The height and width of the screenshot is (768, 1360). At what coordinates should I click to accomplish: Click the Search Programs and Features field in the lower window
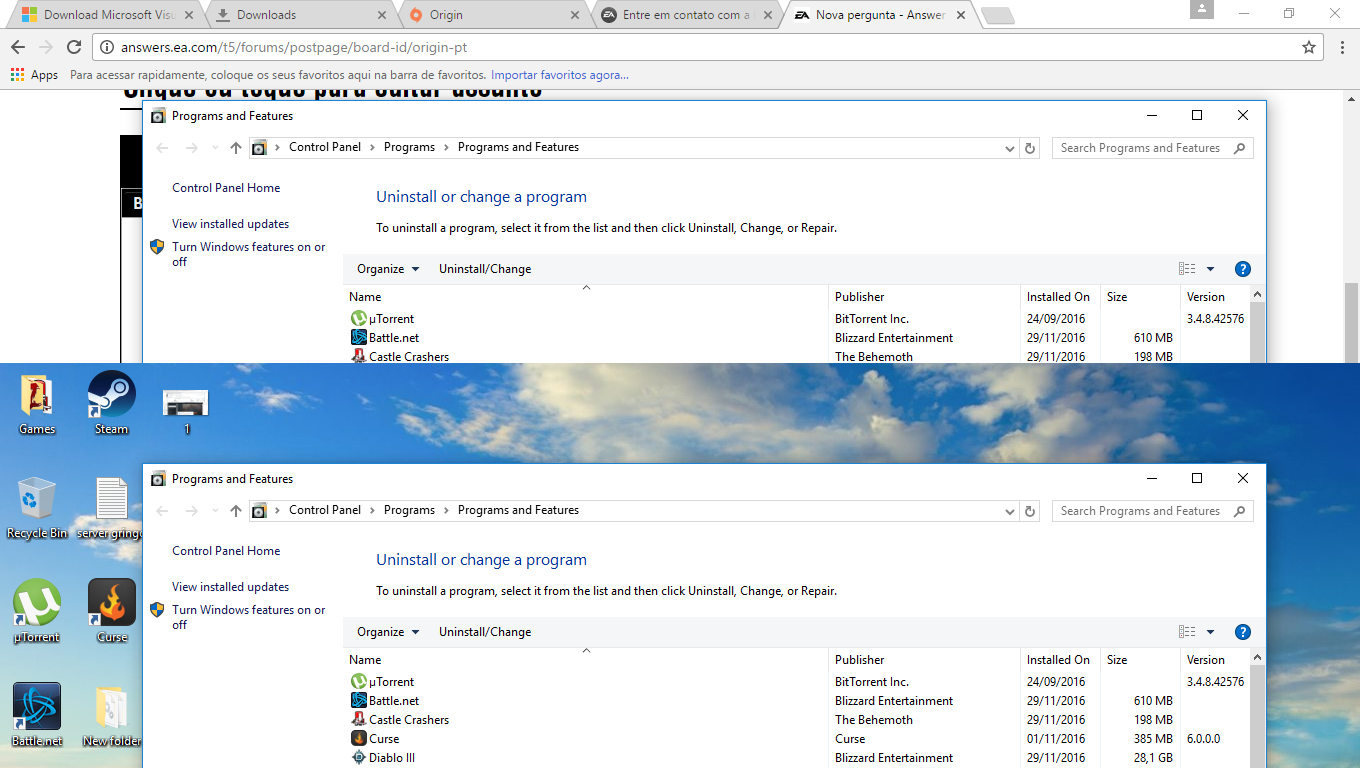(x=1140, y=511)
